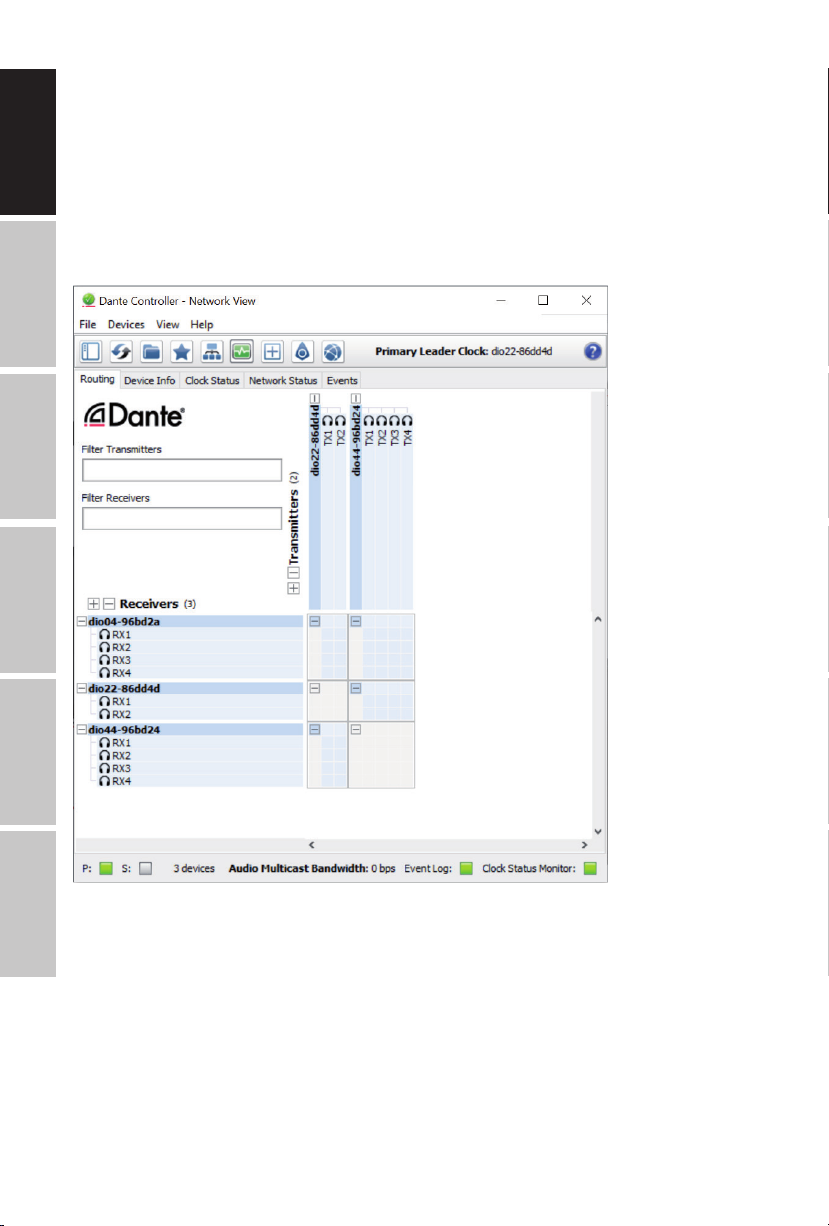Screen dimensions: 829x1226
Task: Click the plus-box toolbar icon
Action: coord(272,351)
